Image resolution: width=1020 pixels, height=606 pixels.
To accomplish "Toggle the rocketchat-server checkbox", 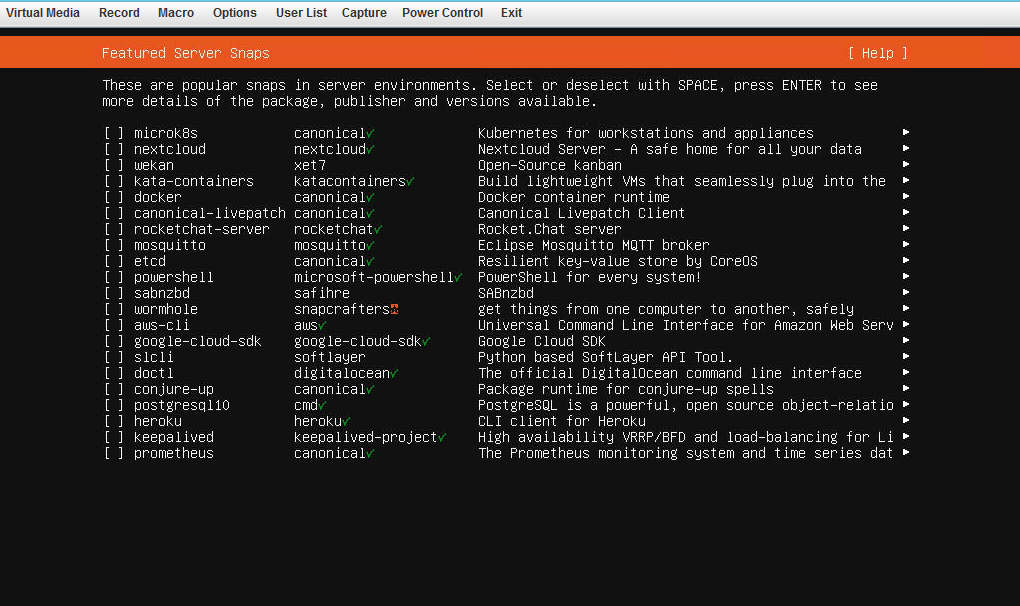I will click(x=114, y=230).
